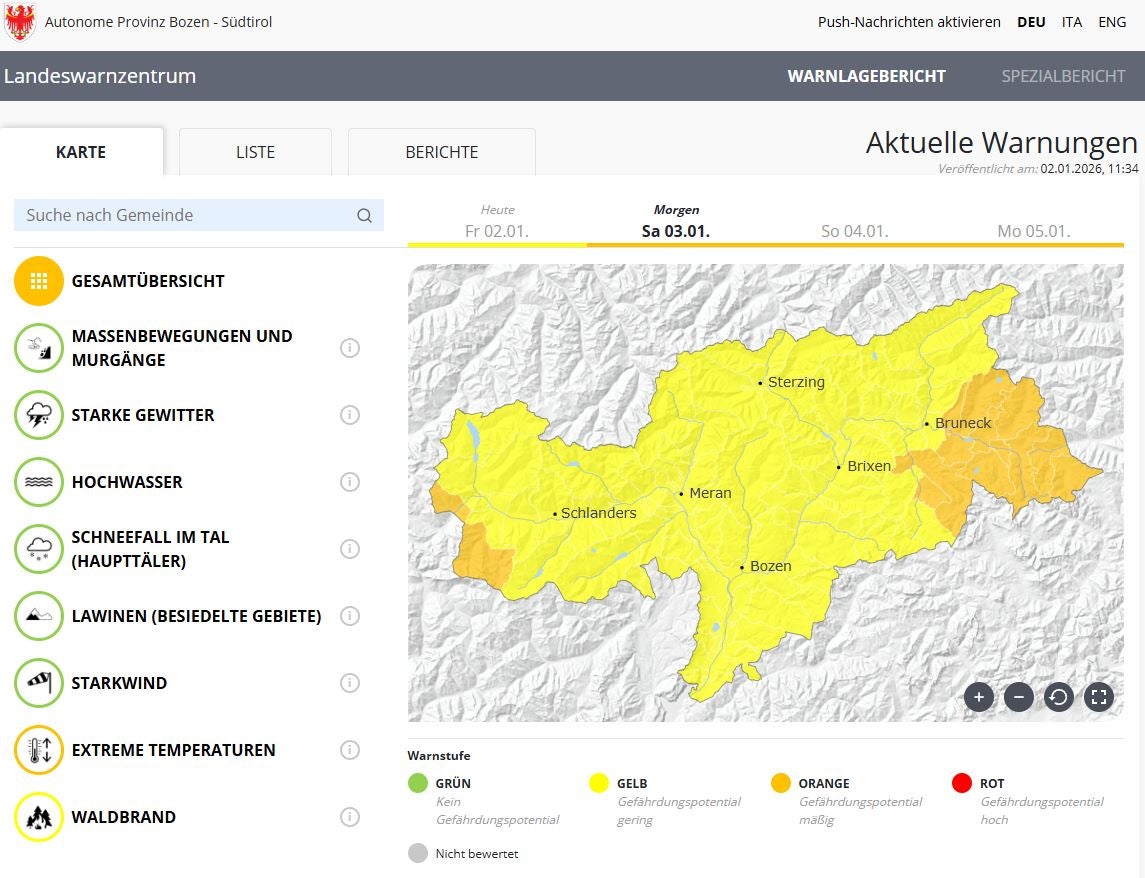The height and width of the screenshot is (878, 1145).
Task: Open the Berichte tab
Action: tap(441, 152)
